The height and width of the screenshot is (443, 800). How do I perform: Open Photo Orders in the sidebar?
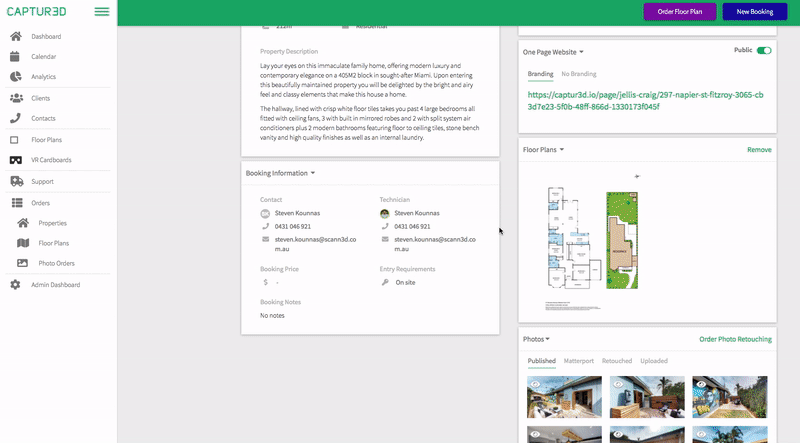57,263
